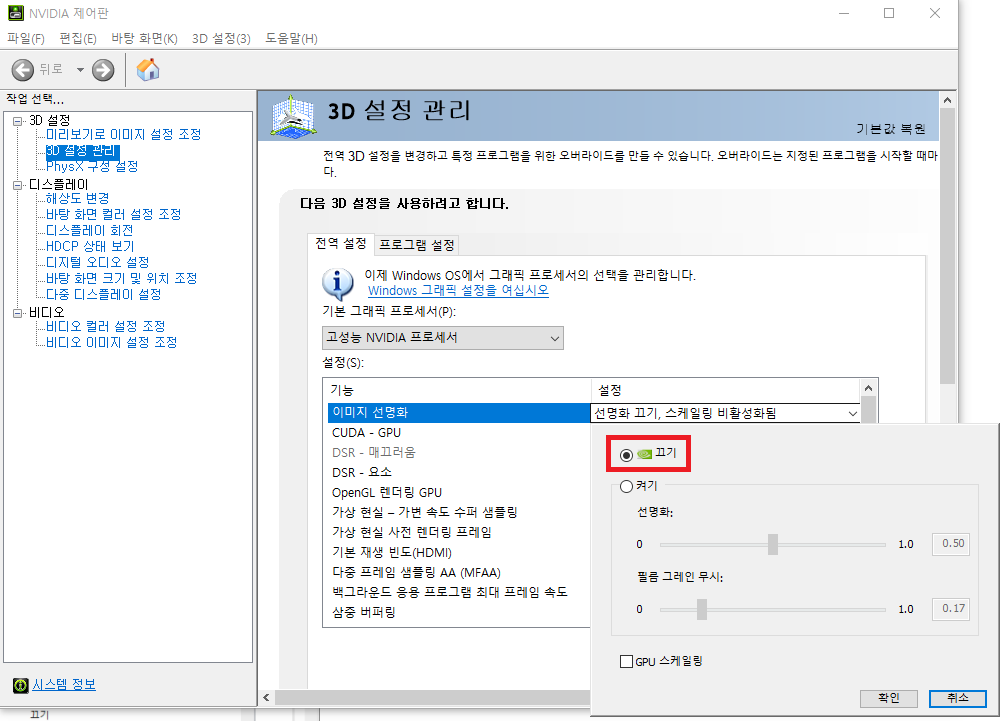Select 바탕 화면 컬러 설정 조정
The height and width of the screenshot is (721, 1003).
113,214
